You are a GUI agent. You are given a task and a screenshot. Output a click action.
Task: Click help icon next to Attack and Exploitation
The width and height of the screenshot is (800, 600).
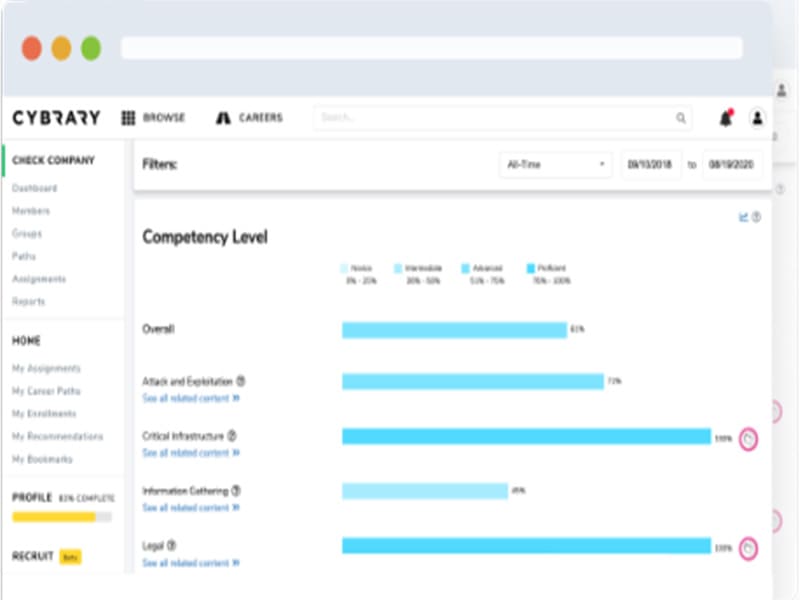pos(241,381)
